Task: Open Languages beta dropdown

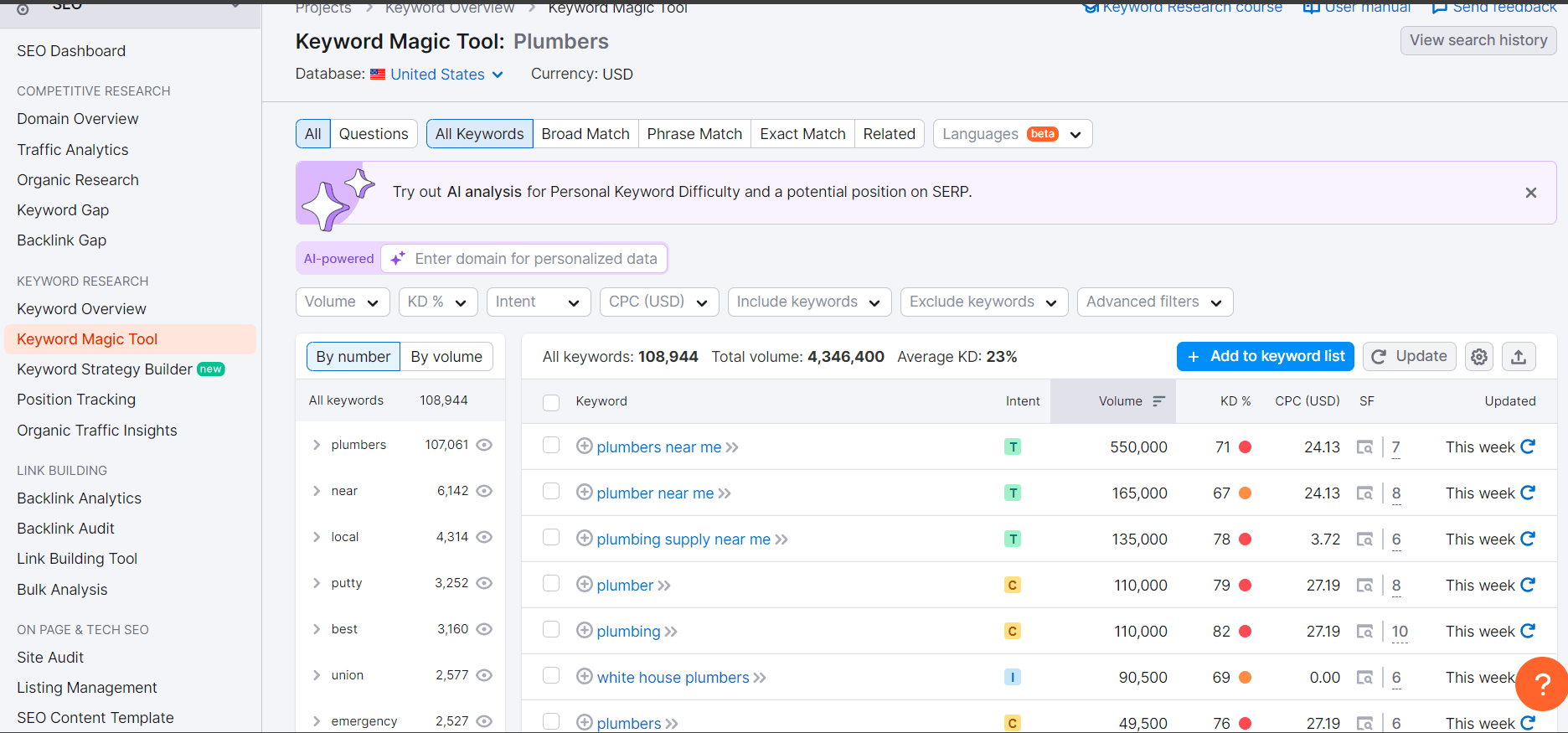Action: tap(1013, 134)
